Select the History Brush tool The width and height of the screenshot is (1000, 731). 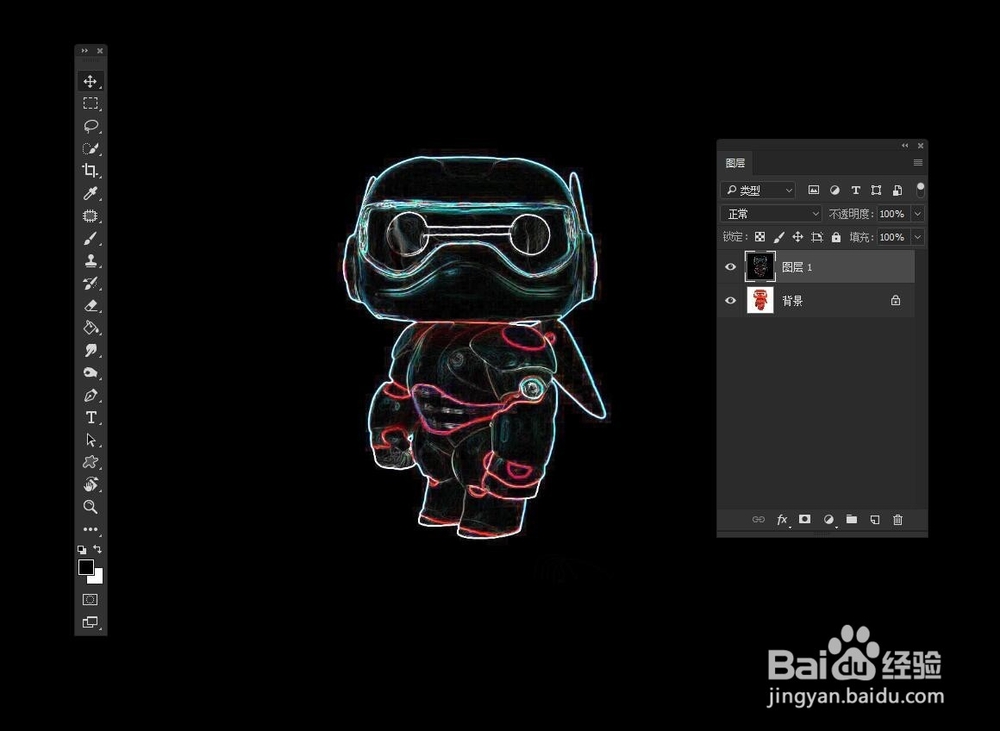coord(90,283)
